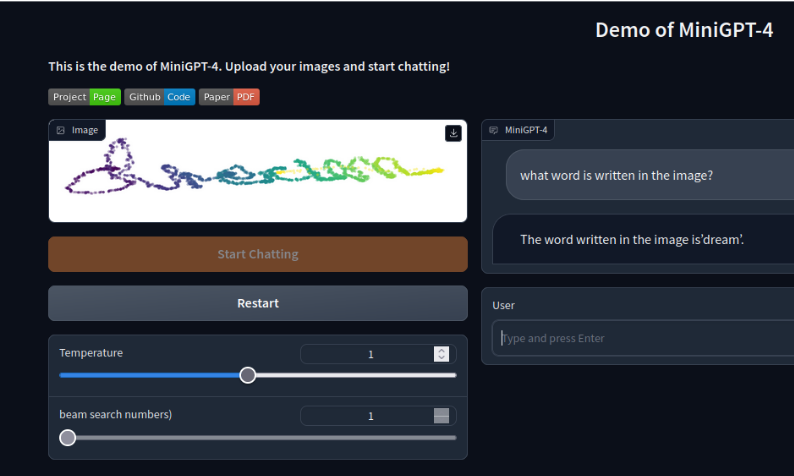Click the Restart button
This screenshot has height=476, width=794.
[x=258, y=303]
